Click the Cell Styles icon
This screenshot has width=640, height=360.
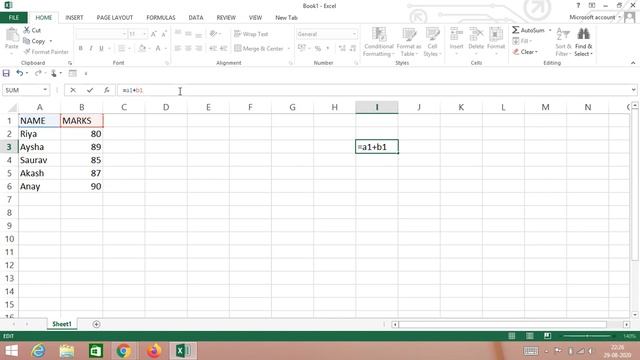[x=432, y=34]
